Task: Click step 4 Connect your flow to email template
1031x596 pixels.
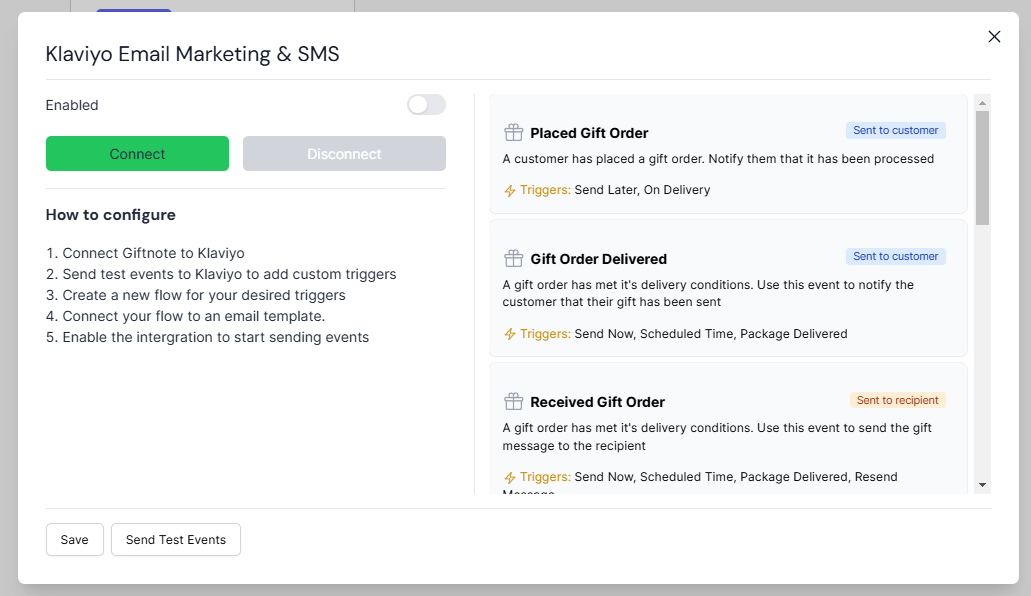Action: coord(185,316)
